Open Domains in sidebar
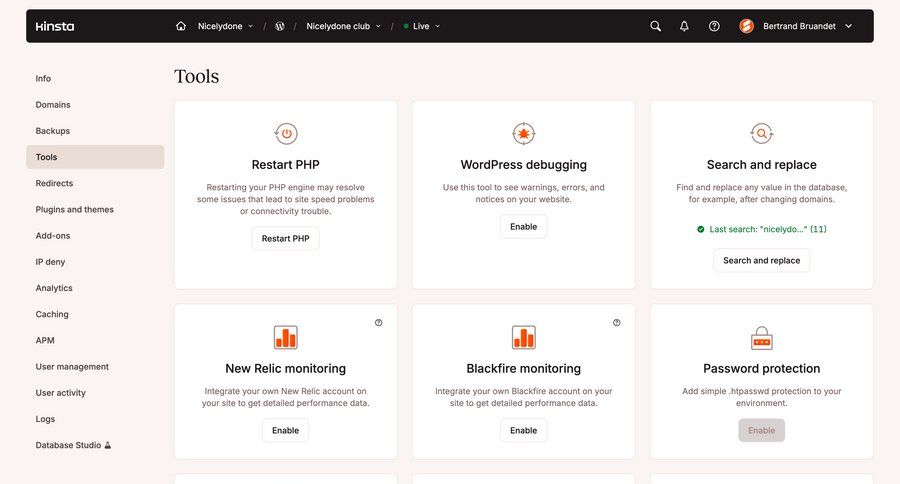This screenshot has width=900, height=484. [x=53, y=104]
